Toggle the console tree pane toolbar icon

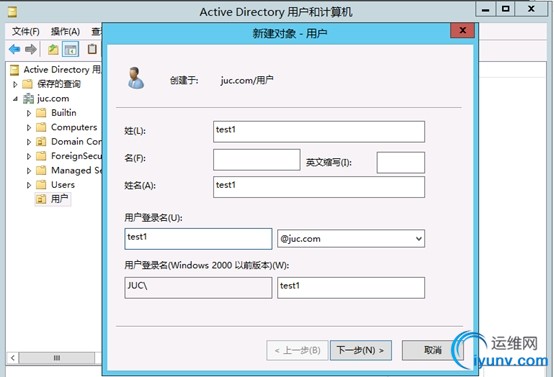(70, 49)
